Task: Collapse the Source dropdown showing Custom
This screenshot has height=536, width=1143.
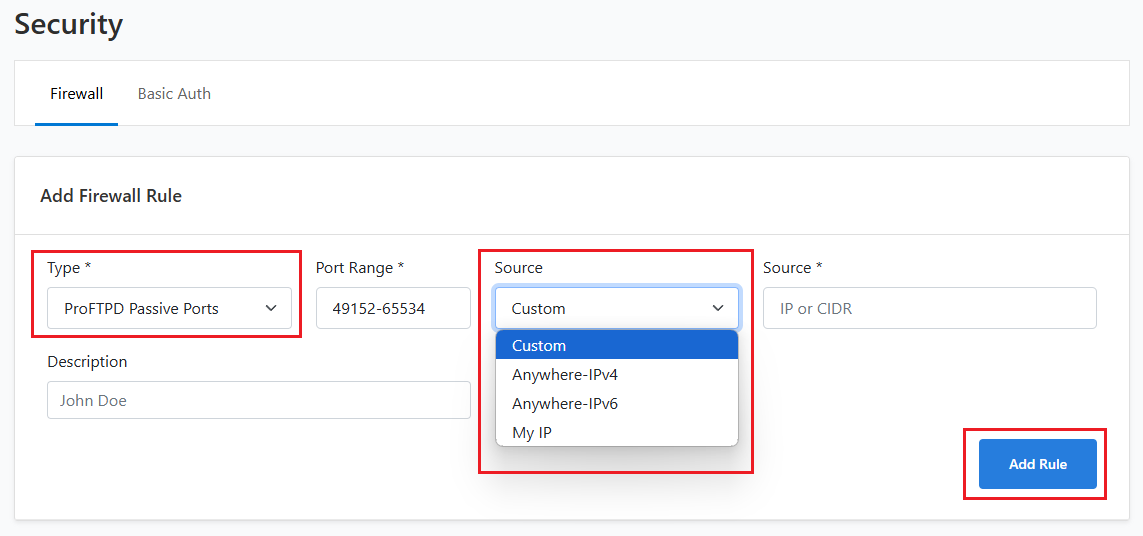Action: pos(617,308)
